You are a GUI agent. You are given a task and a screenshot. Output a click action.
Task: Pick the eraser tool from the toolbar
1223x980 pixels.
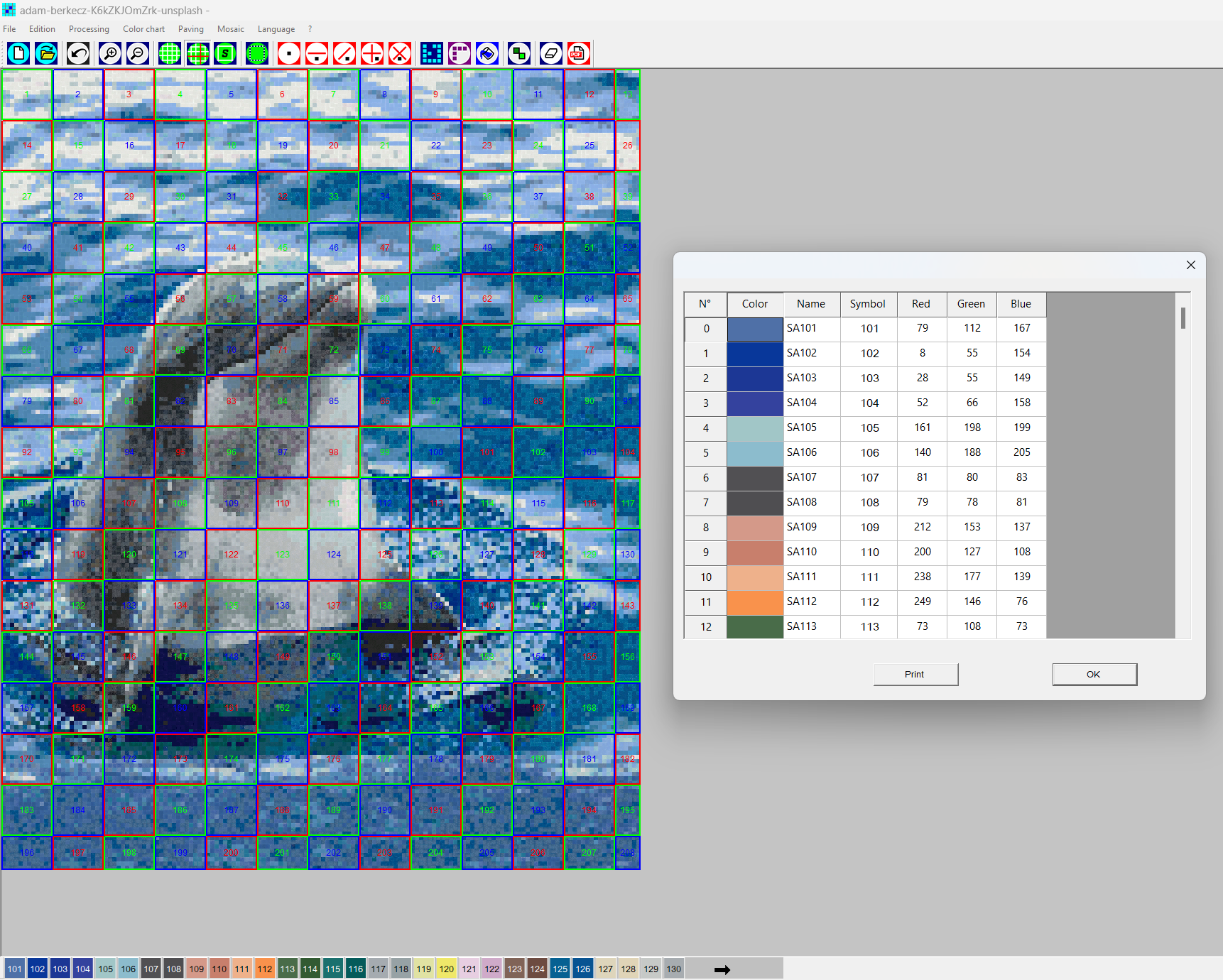[x=550, y=53]
